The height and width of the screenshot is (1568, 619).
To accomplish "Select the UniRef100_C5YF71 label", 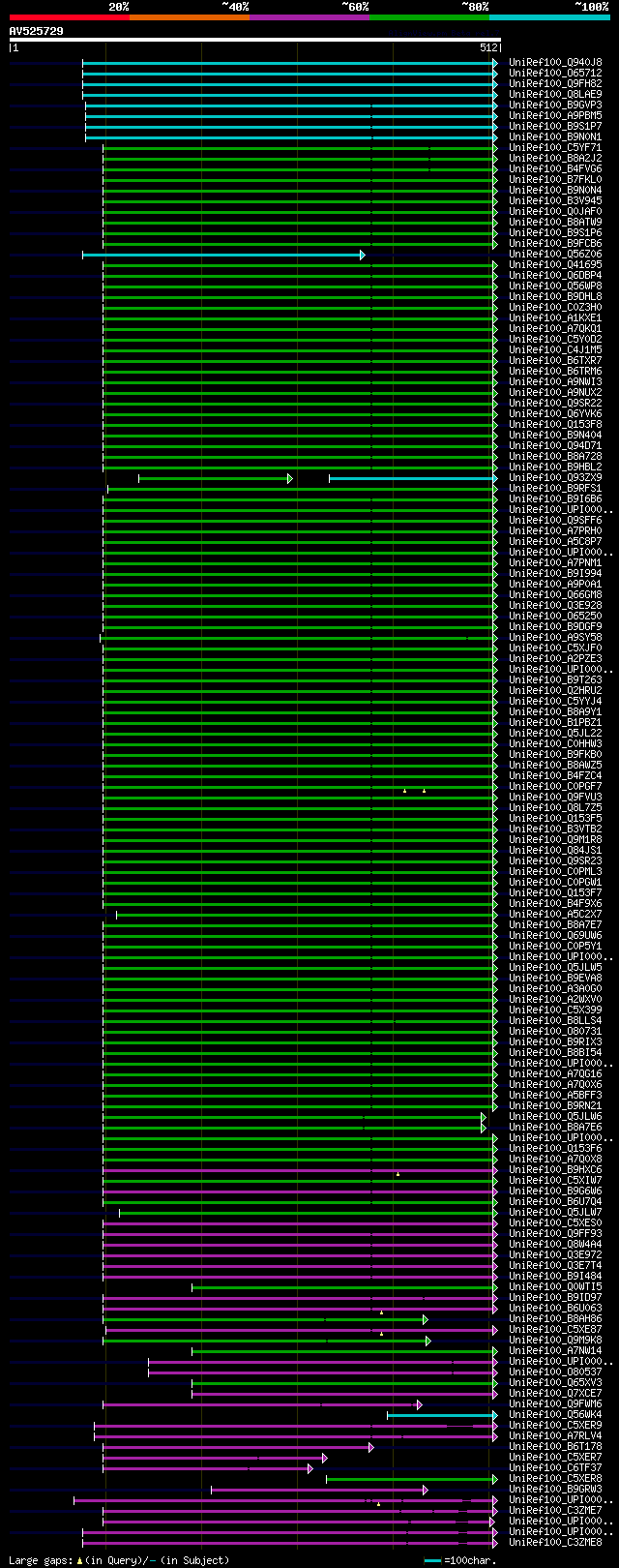I will click(x=555, y=147).
